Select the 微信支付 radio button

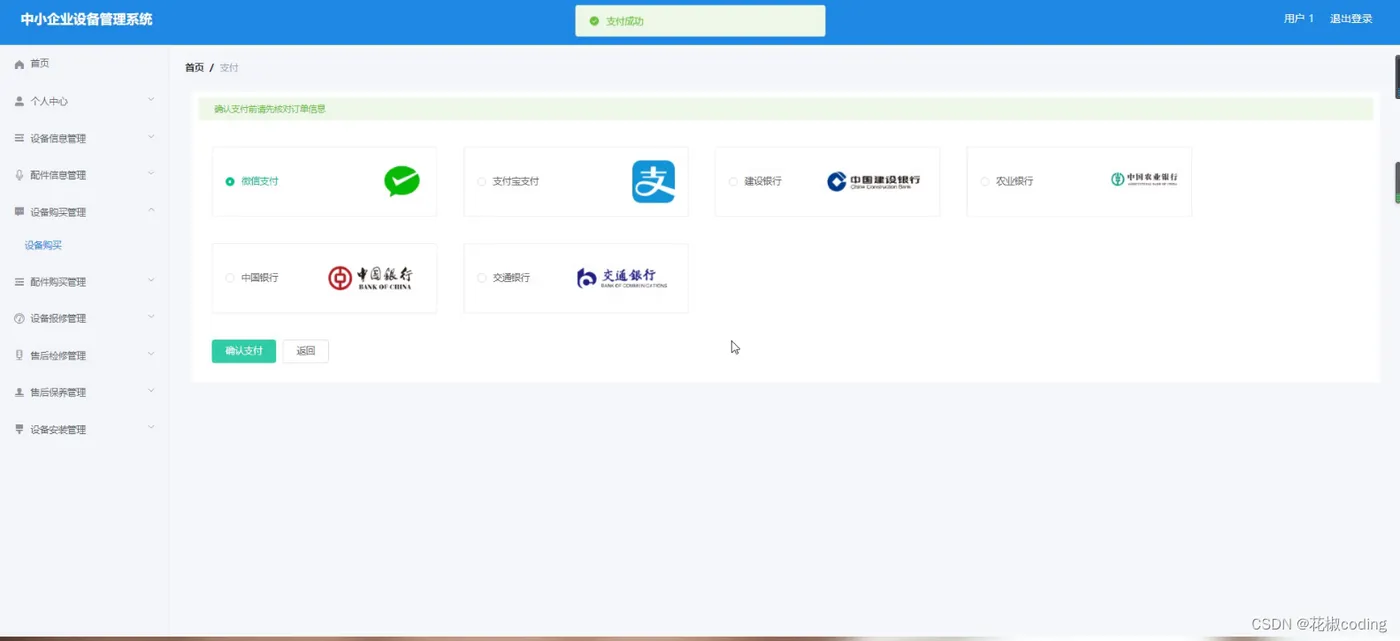pyautogui.click(x=230, y=182)
